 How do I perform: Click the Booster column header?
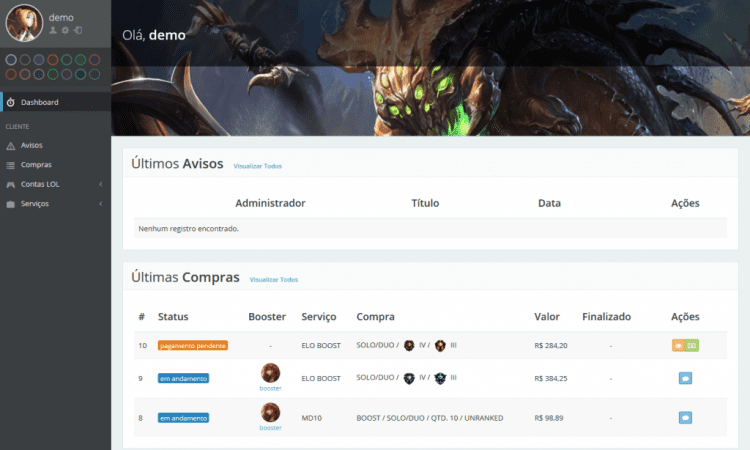(267, 317)
